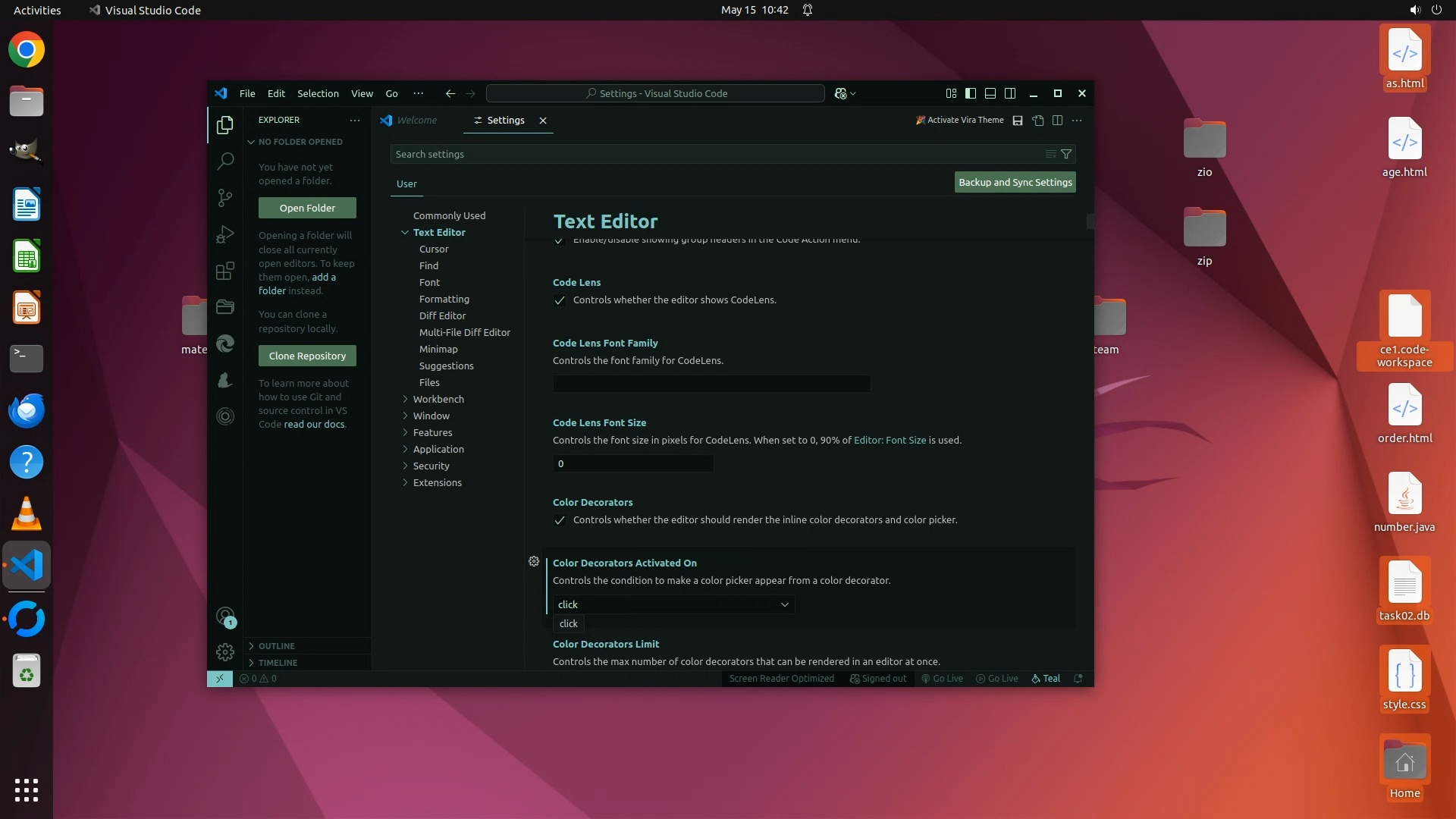Click gear icon beside Color Decorators Activated On
Viewport: 1456px width, 819px height.
point(534,561)
